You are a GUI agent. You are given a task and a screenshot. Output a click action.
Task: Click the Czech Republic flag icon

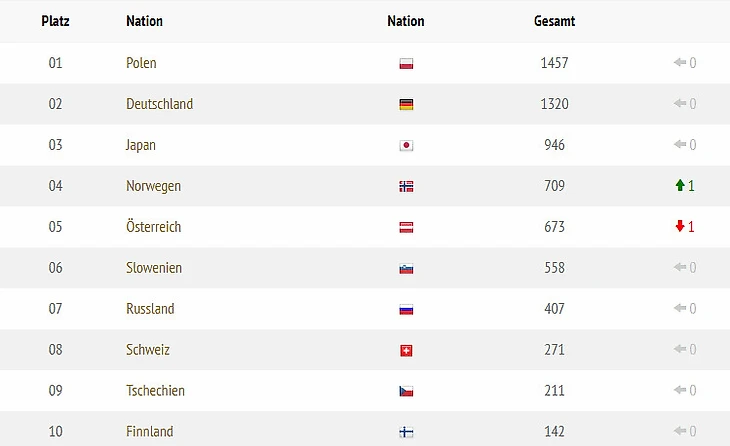point(406,392)
